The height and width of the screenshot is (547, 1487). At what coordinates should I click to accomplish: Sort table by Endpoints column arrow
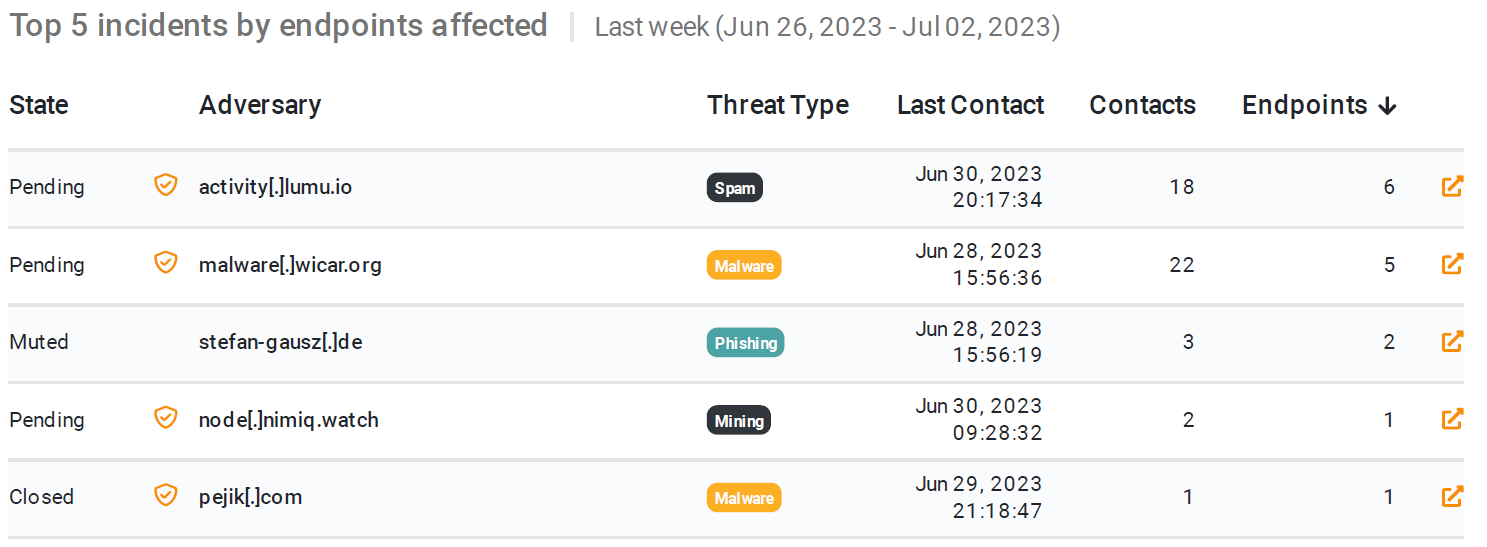(1387, 106)
